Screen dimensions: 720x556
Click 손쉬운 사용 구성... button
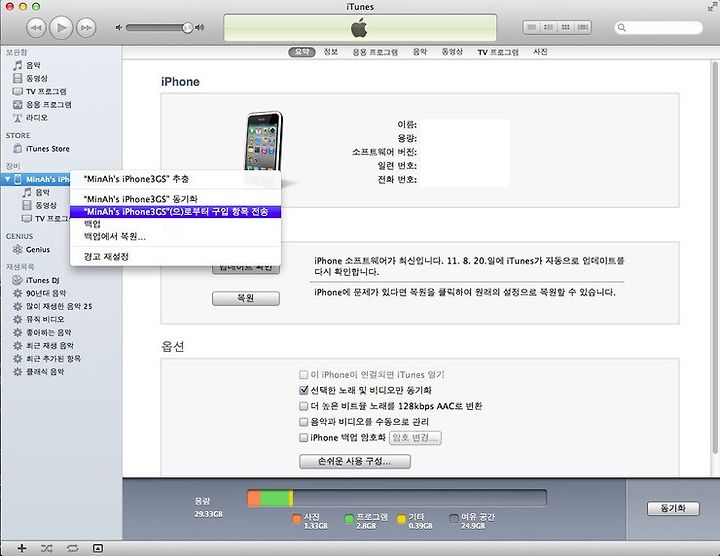pyautogui.click(x=354, y=461)
